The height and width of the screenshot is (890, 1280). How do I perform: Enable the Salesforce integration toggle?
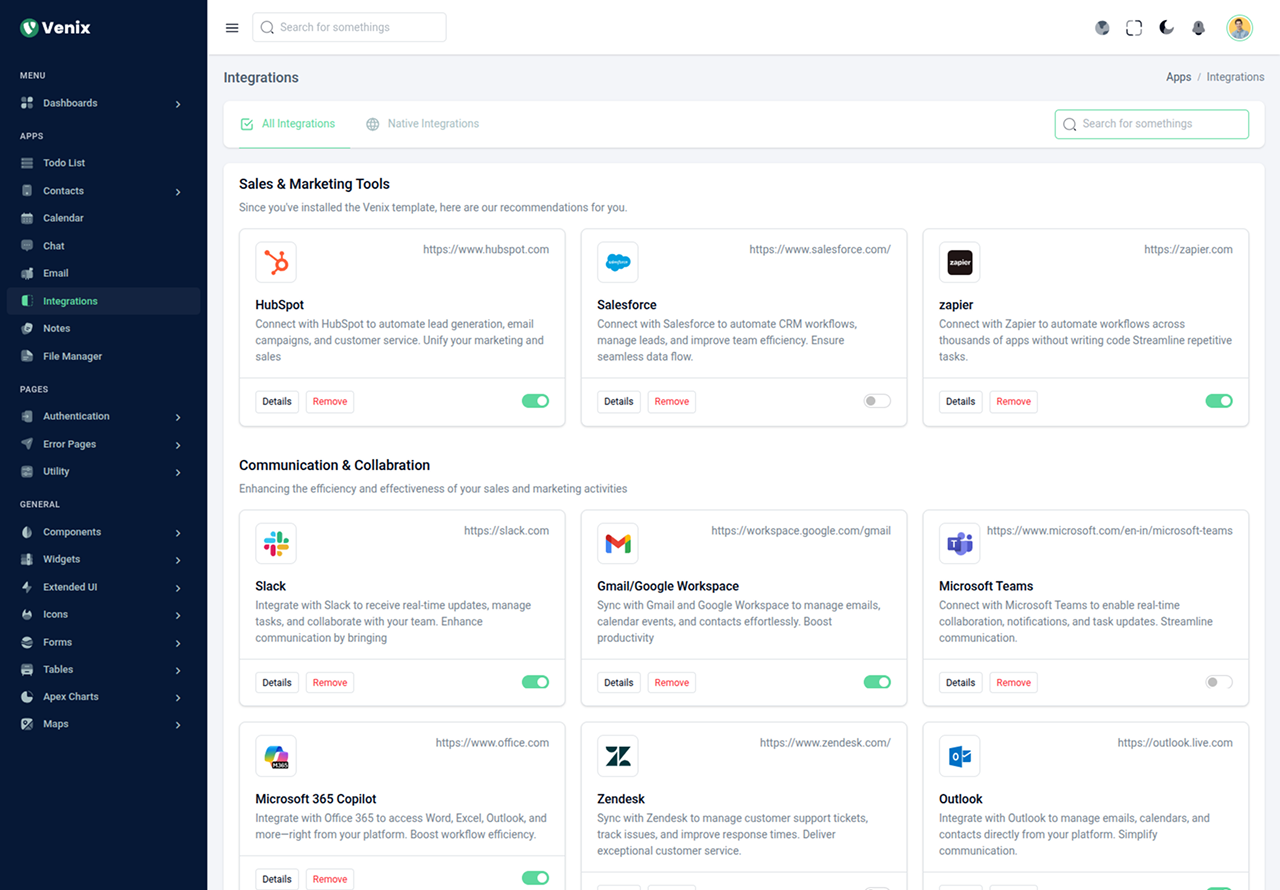click(x=877, y=401)
